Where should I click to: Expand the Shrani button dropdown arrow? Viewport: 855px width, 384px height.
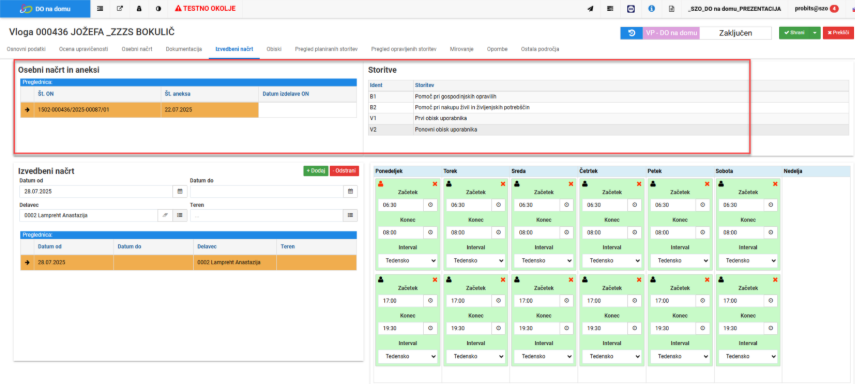click(815, 33)
